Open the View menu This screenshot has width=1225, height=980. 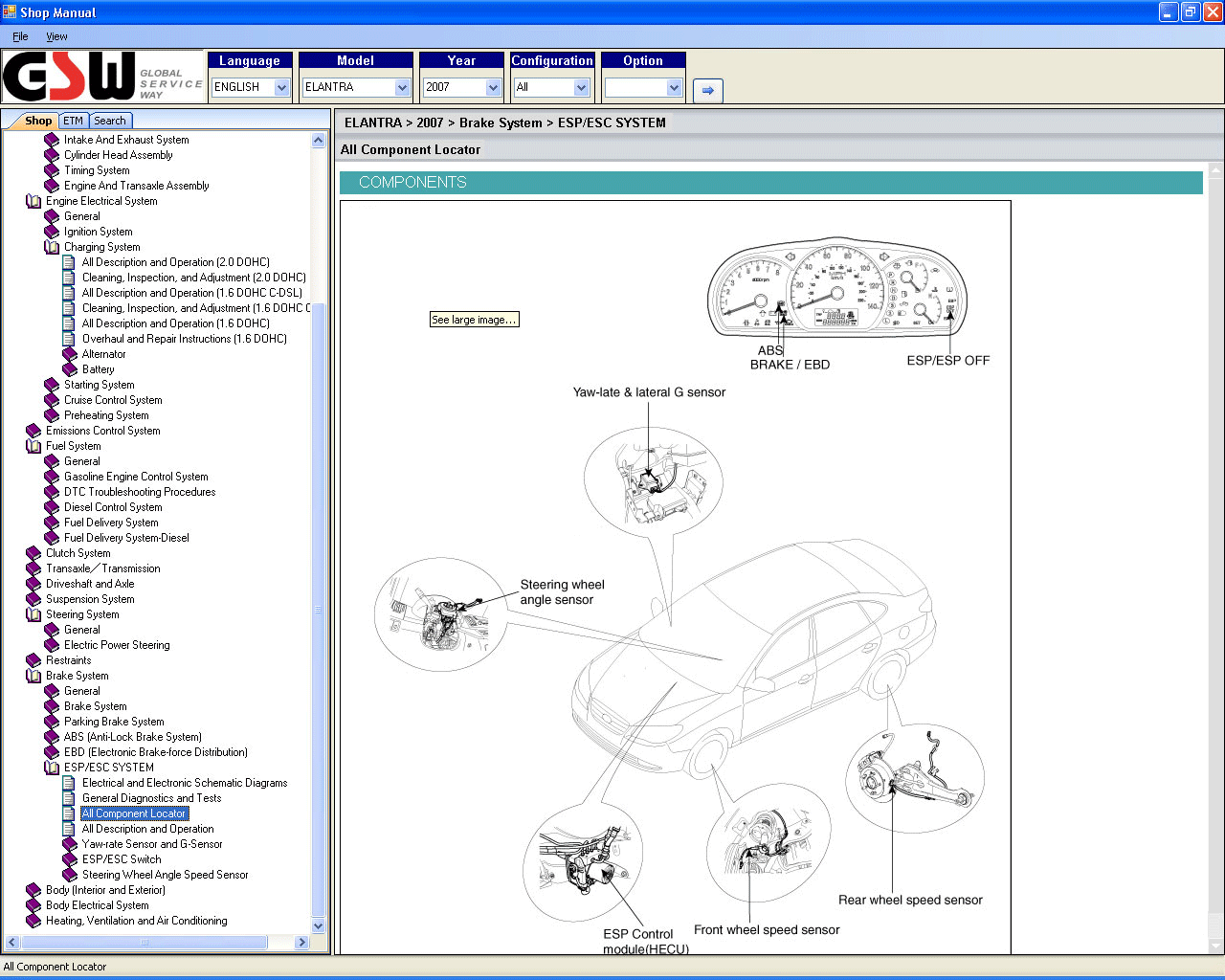click(56, 36)
